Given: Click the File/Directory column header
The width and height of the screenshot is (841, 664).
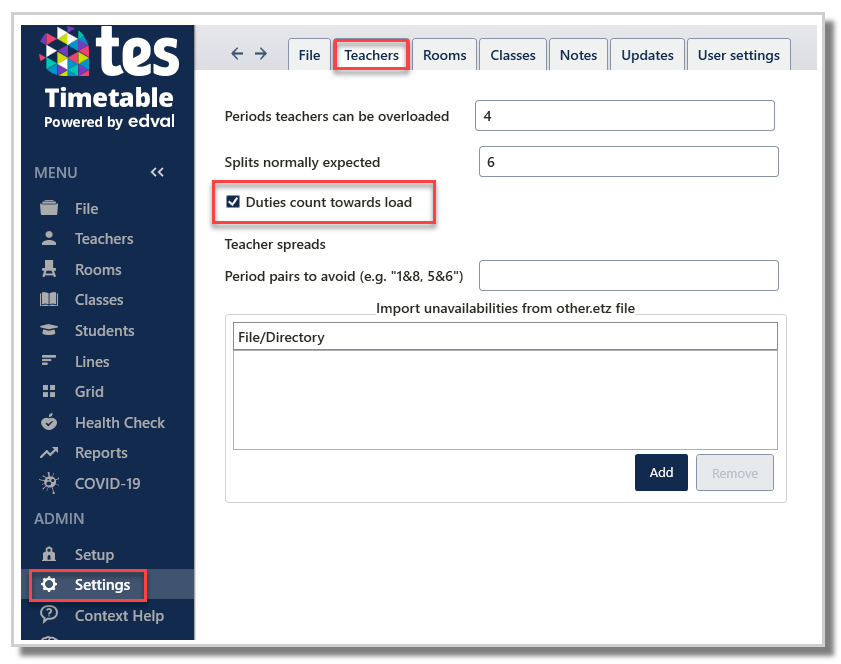Looking at the screenshot, I should pos(505,337).
